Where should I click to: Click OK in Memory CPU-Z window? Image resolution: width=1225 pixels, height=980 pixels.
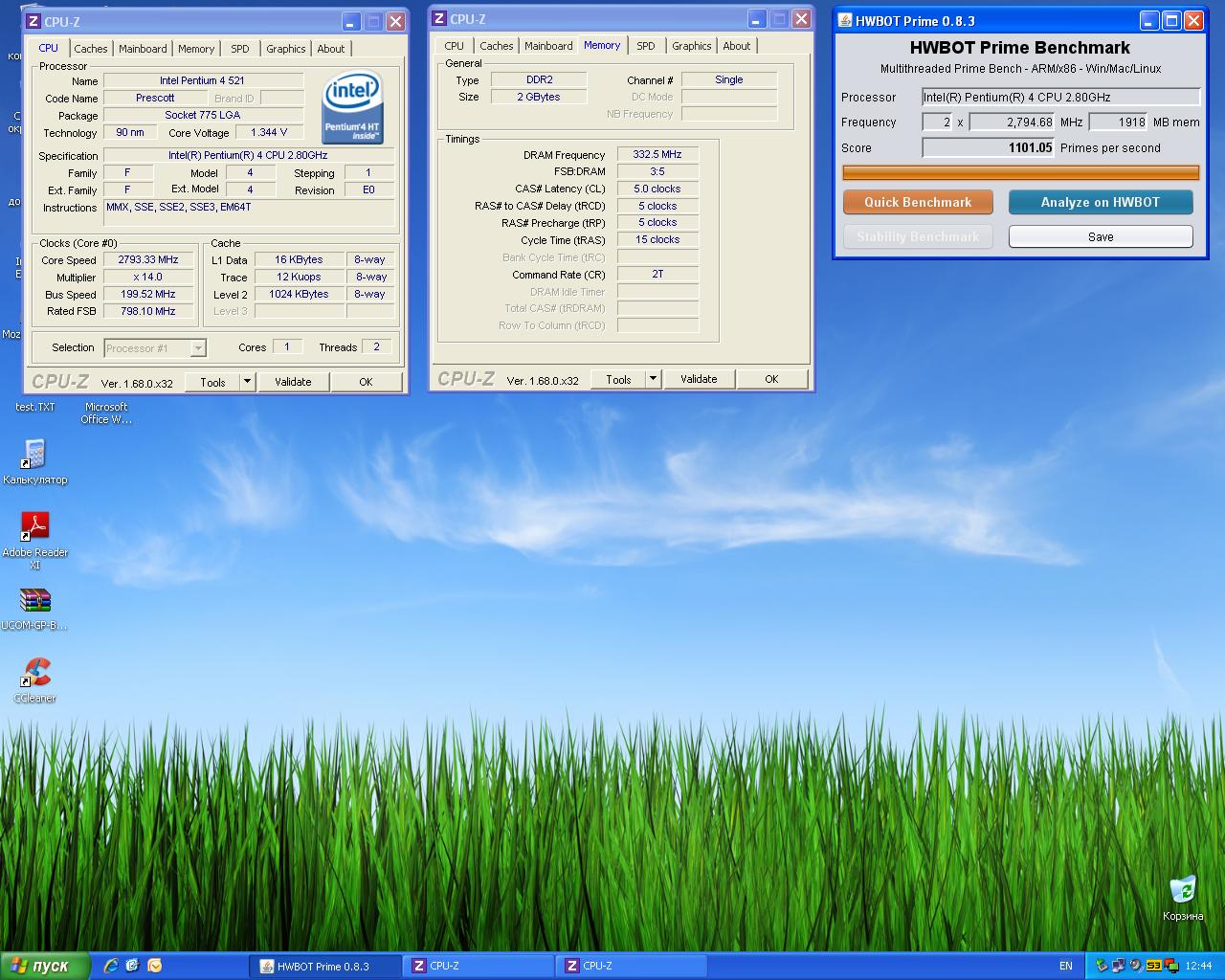771,379
